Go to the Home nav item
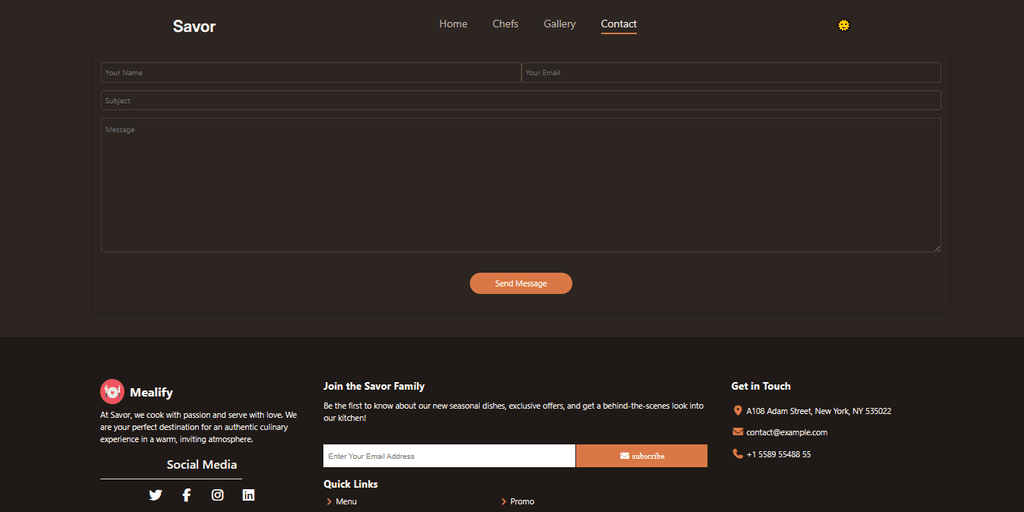The image size is (1024, 512). tap(453, 24)
